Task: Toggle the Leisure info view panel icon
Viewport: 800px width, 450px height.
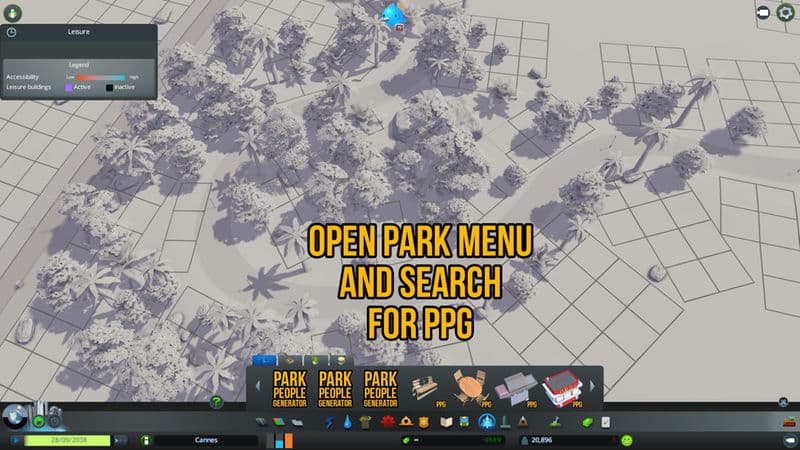Action: [10, 32]
